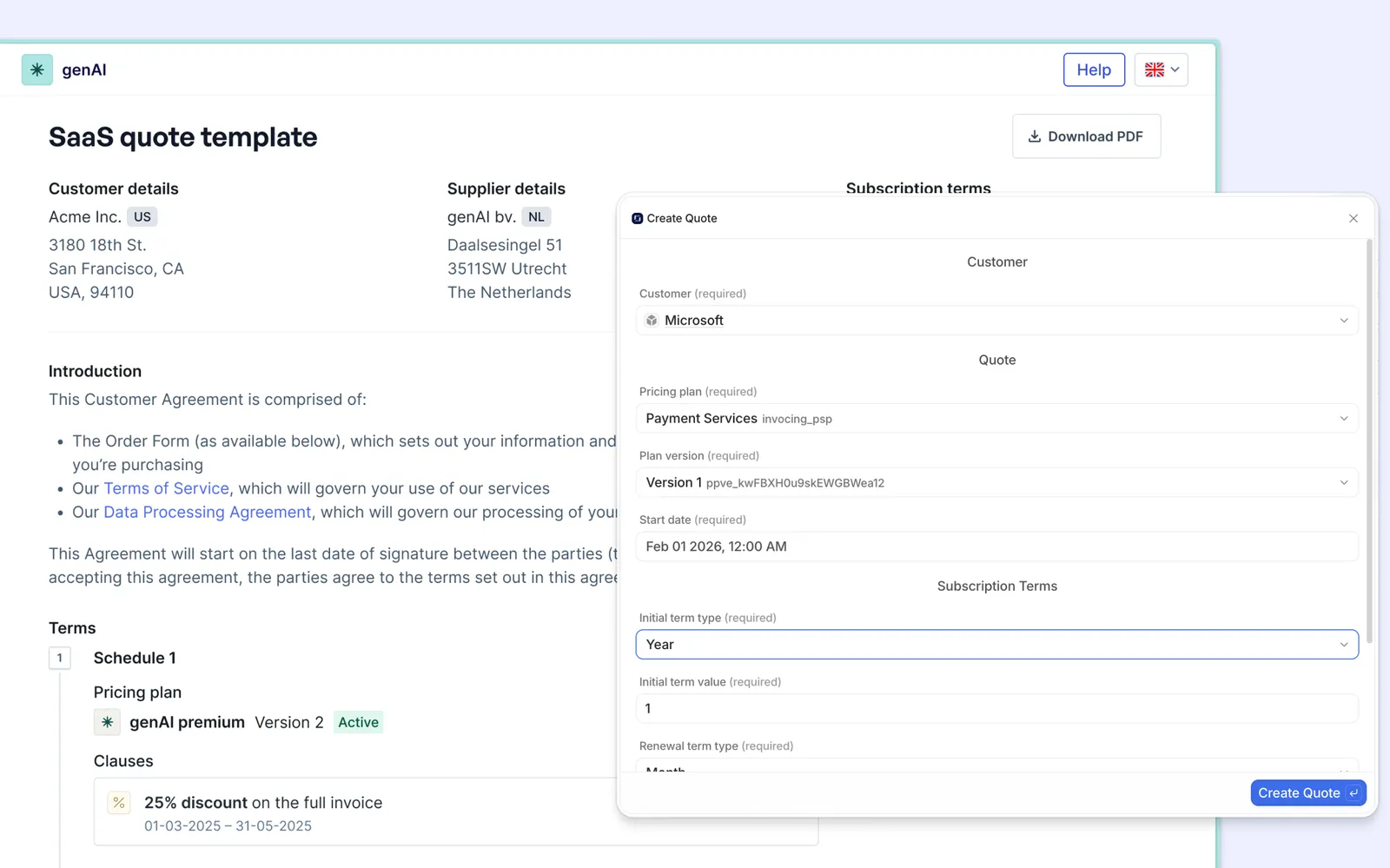Click the "SaaS quote template" heading
Viewport: 1390px width, 868px height.
pyautogui.click(x=183, y=137)
